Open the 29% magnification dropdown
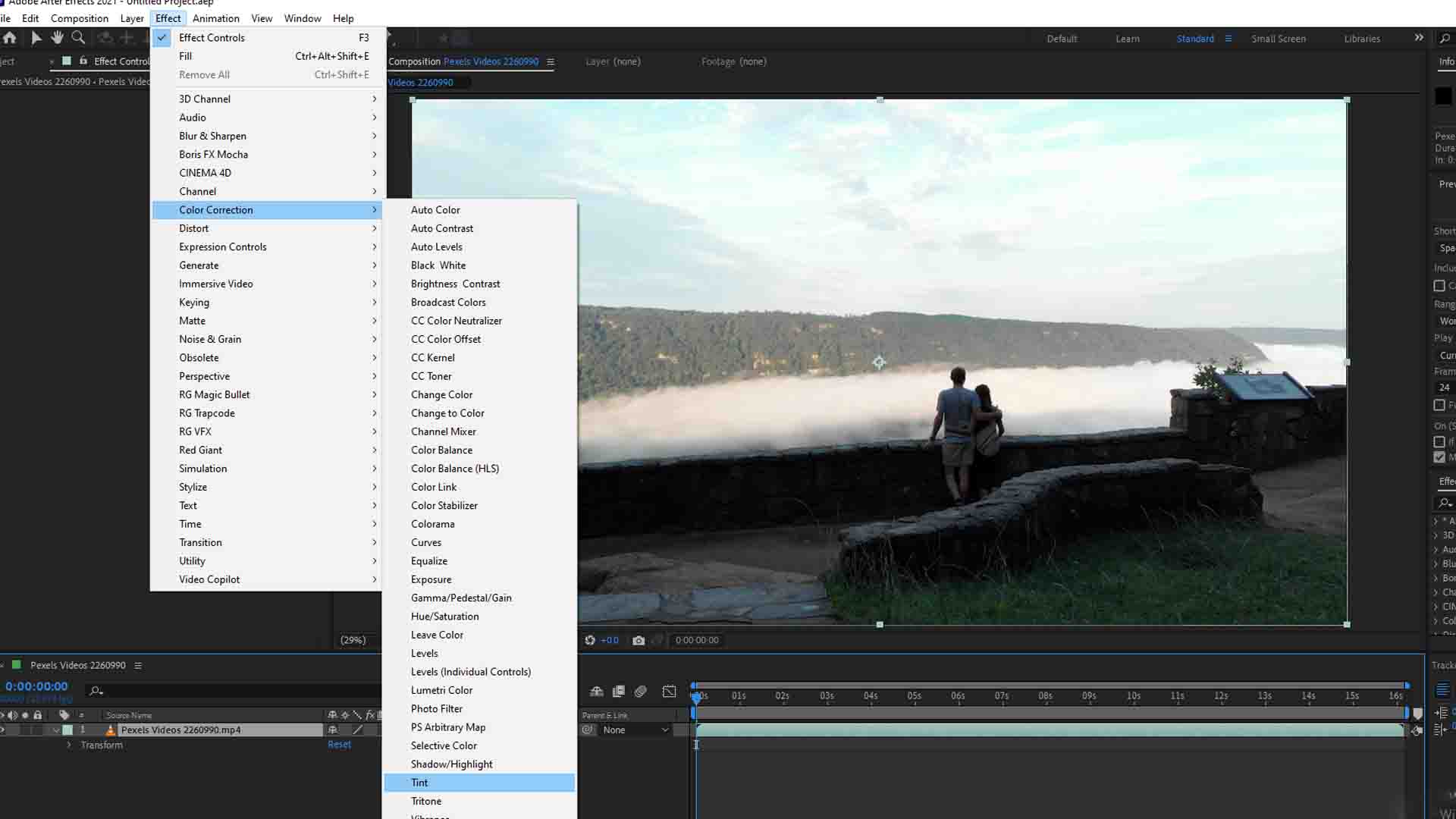Viewport: 1456px width, 819px height. (x=353, y=641)
